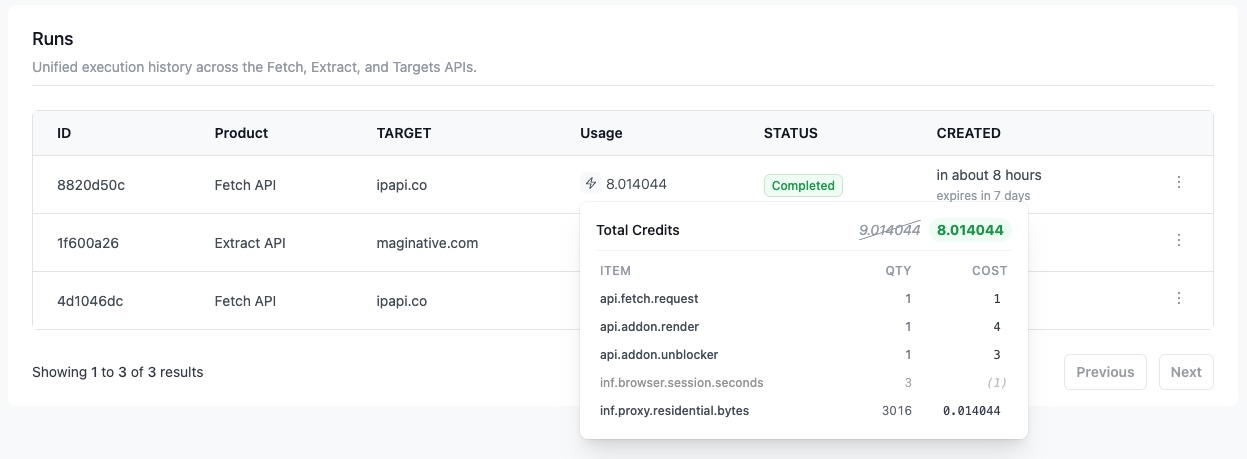Click the STATUS column header
Image resolution: width=1247 pixels, height=459 pixels.
click(x=790, y=133)
